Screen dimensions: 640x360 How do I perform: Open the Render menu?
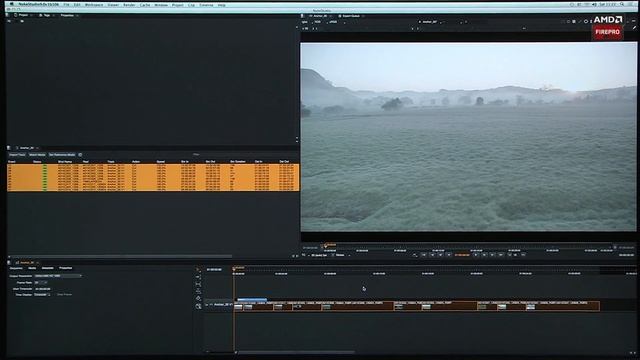click(129, 5)
